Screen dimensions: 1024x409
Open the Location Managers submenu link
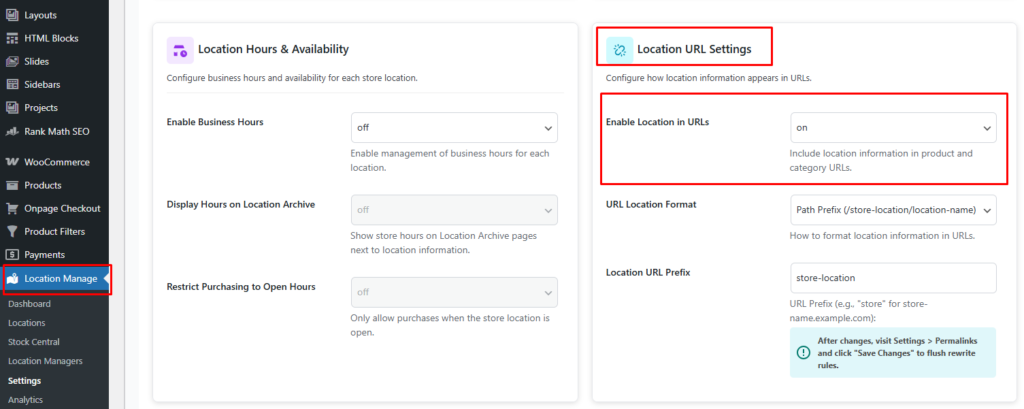(x=45, y=360)
